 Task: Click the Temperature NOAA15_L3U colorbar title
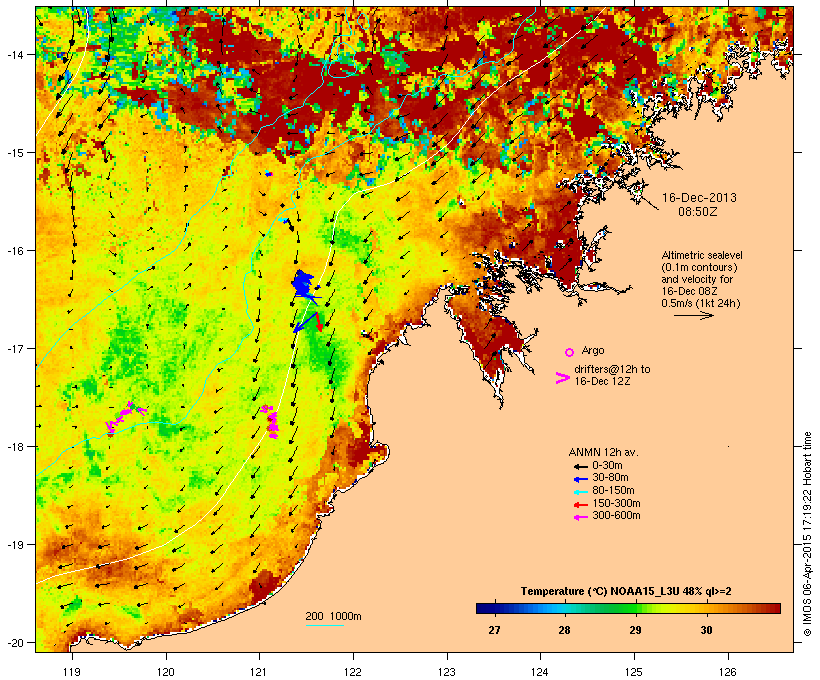[x=626, y=591]
